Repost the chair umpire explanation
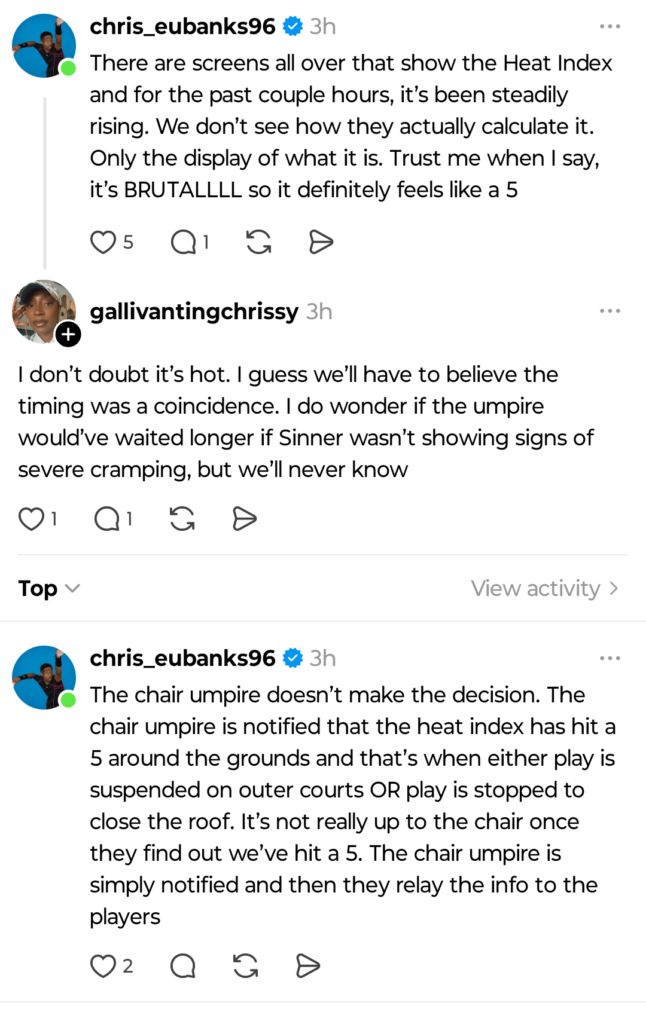 (x=245, y=966)
